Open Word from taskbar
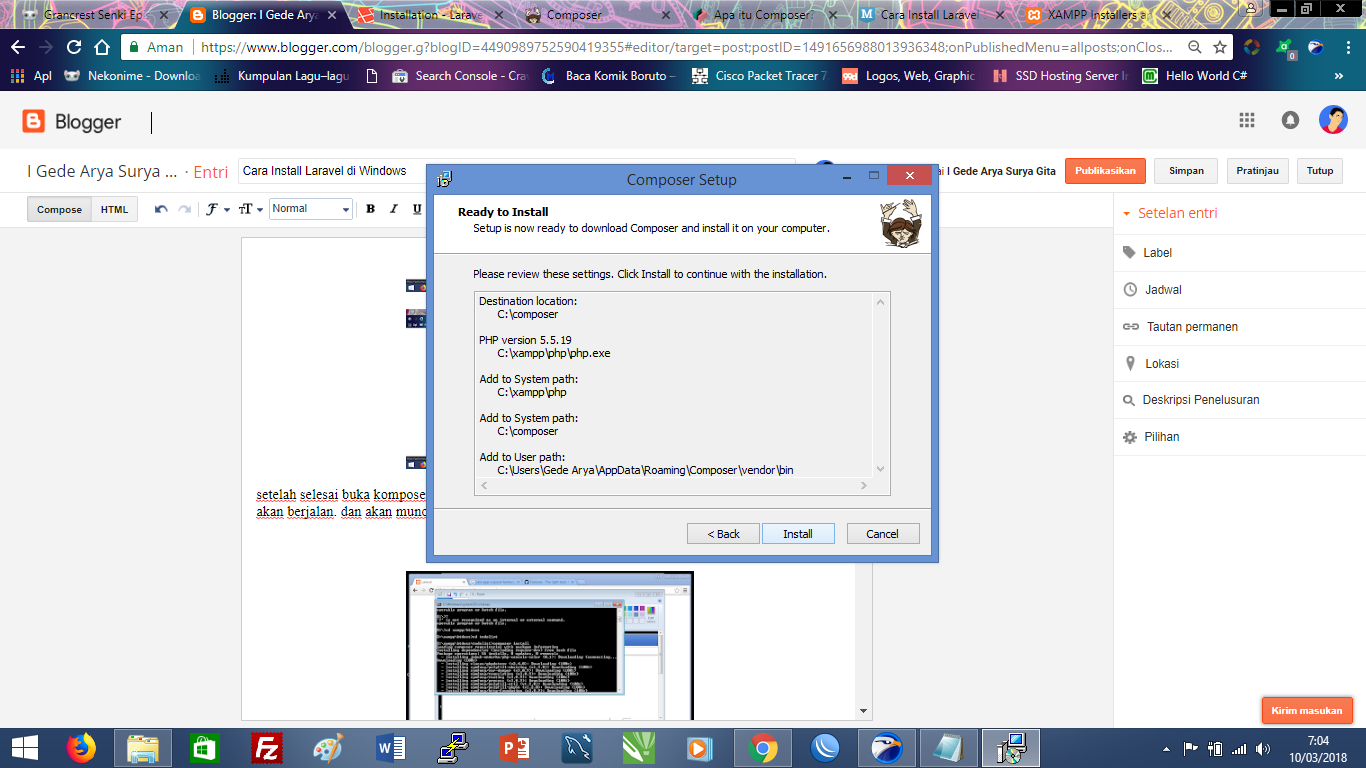The width and height of the screenshot is (1366, 768). (x=390, y=748)
